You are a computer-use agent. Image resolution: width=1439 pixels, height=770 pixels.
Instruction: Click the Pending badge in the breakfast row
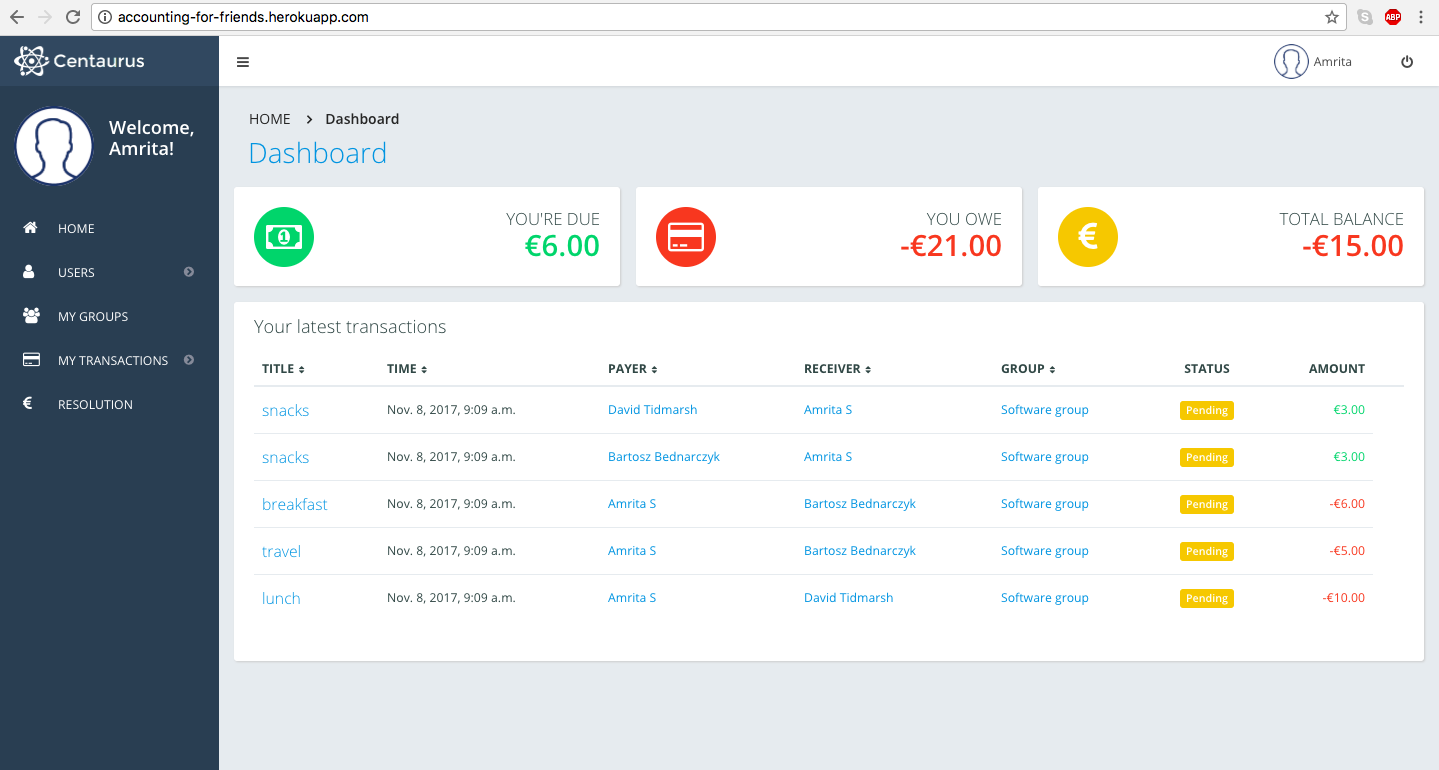coord(1207,505)
